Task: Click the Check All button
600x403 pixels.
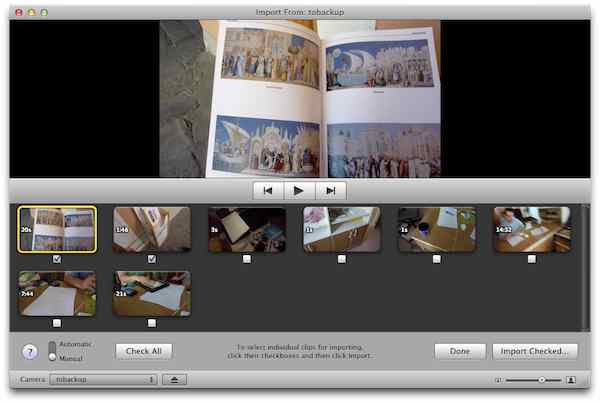Action: coord(144,351)
